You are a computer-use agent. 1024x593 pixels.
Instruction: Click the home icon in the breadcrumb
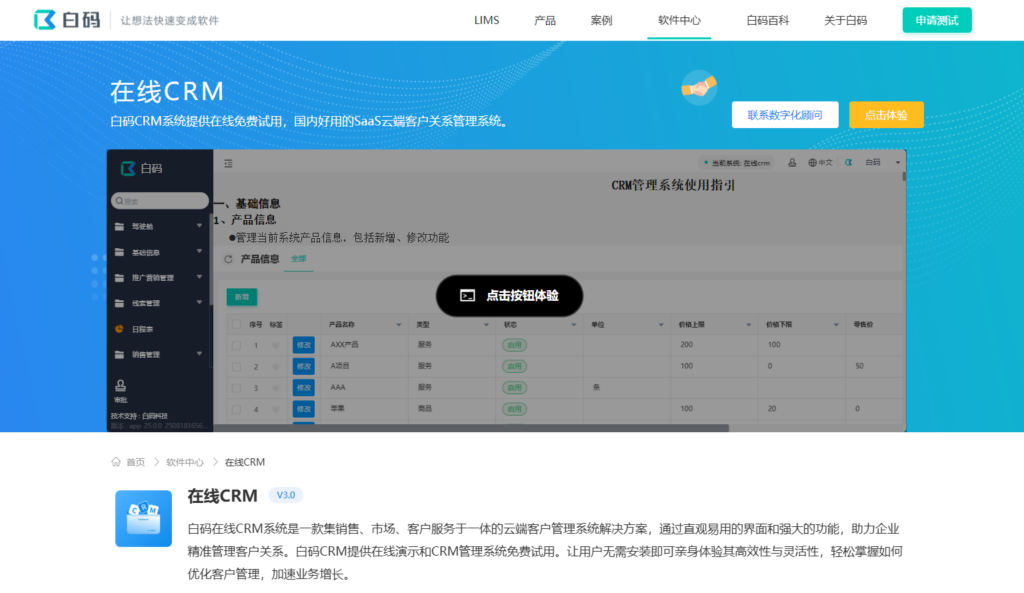click(x=116, y=462)
